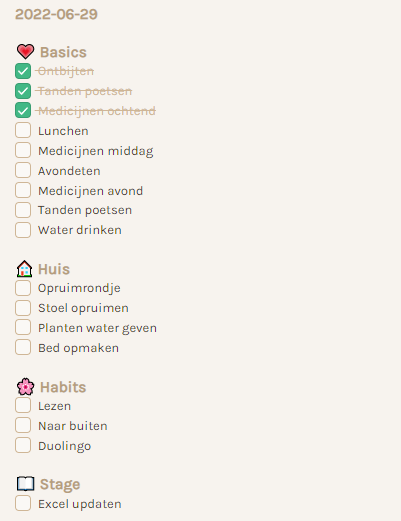Screen dimensions: 401x521
Task: Uncheck the Ontbijten checkbox
Action: coord(23,71)
